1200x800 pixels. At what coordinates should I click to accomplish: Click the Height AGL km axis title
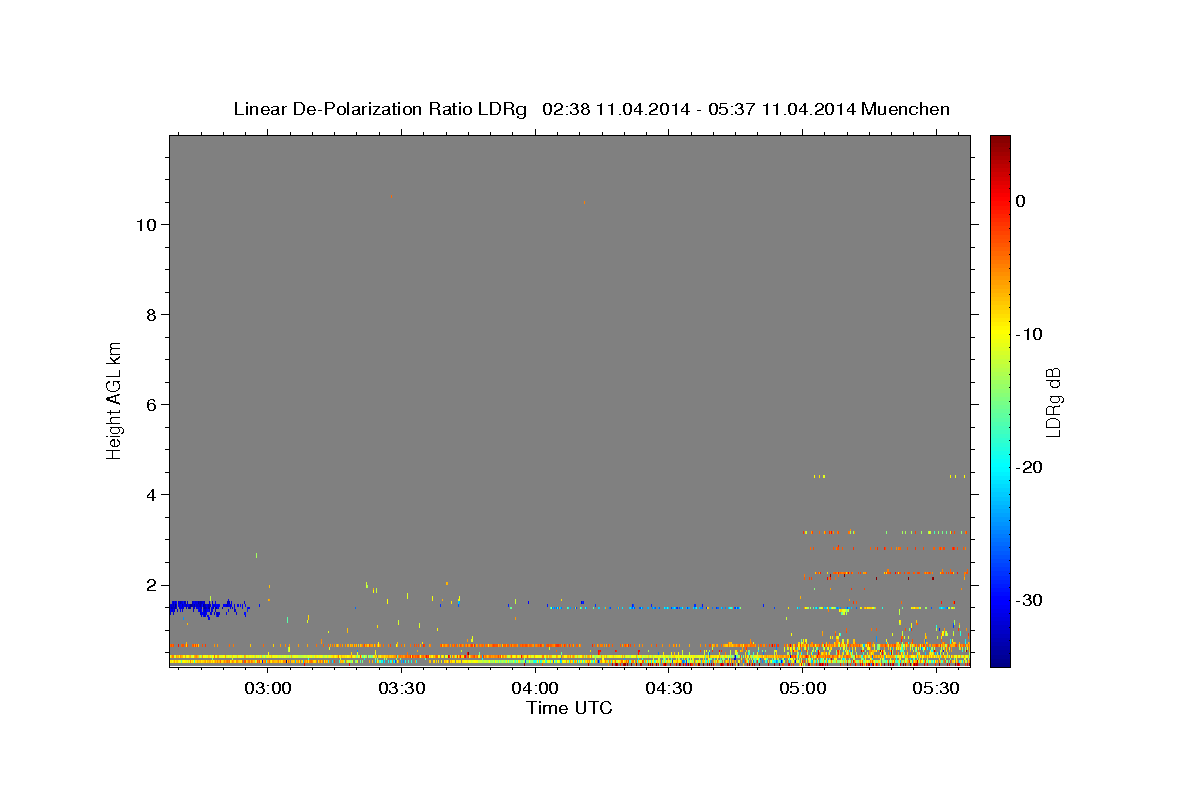(x=114, y=399)
